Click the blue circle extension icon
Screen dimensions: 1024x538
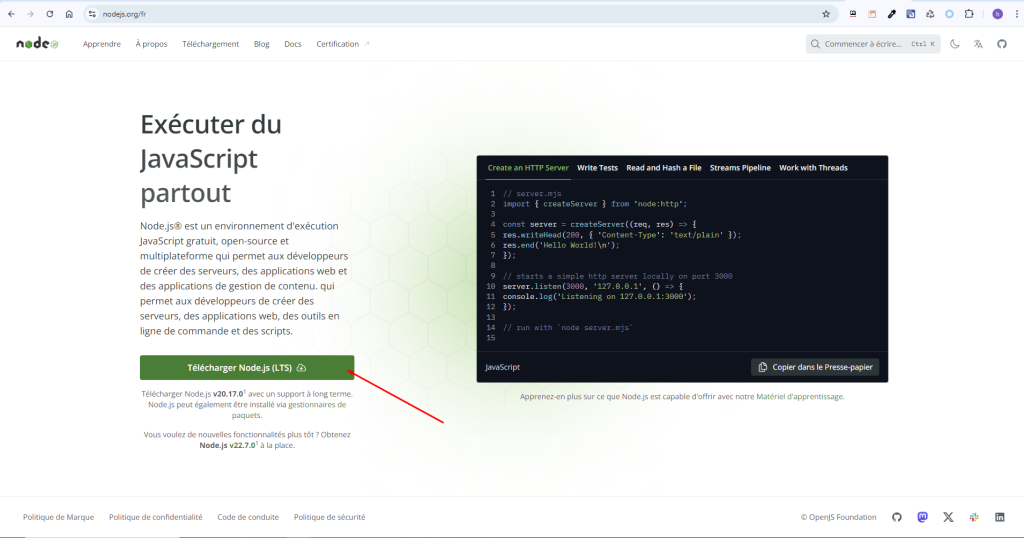click(950, 14)
